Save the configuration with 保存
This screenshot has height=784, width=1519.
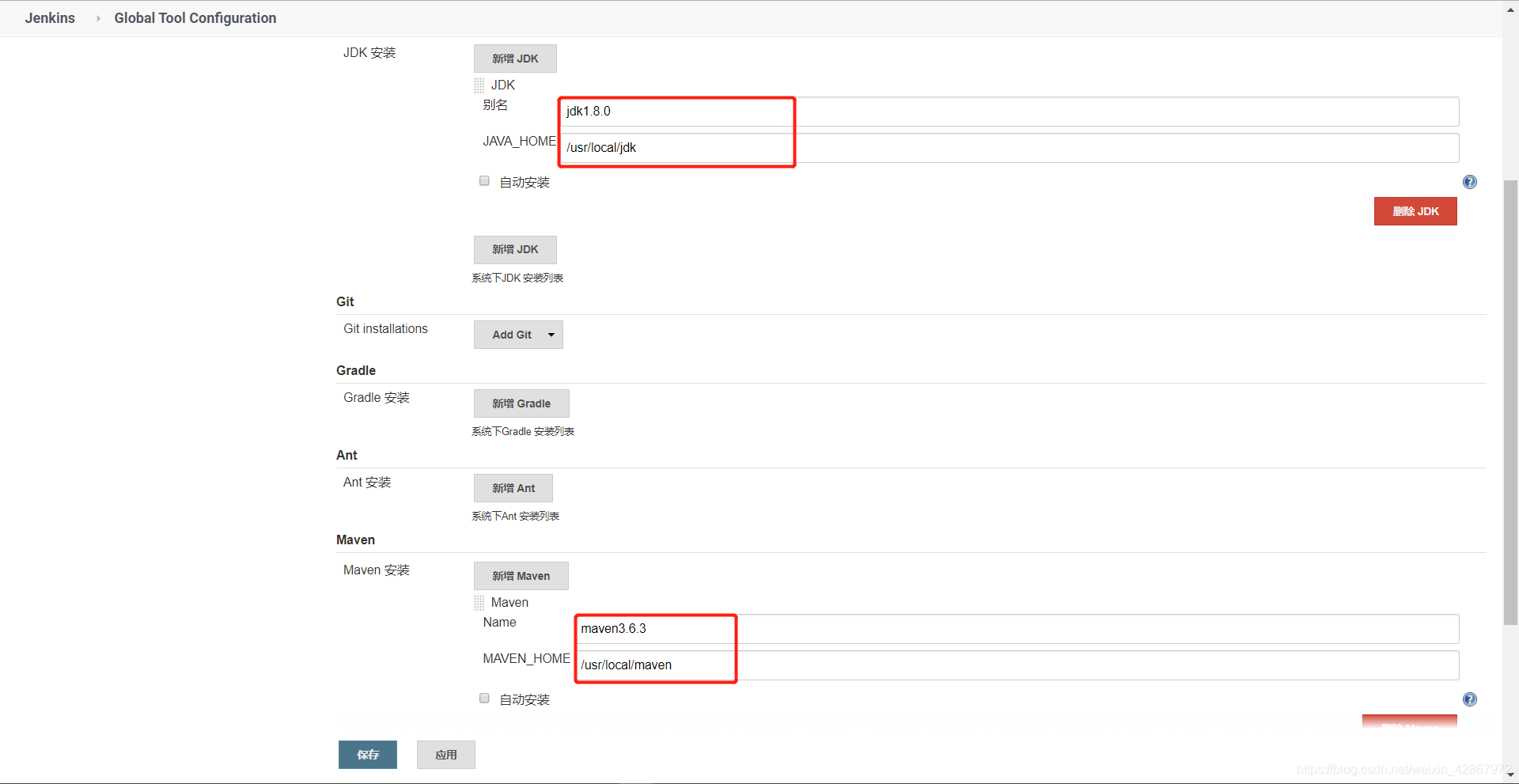click(x=368, y=755)
